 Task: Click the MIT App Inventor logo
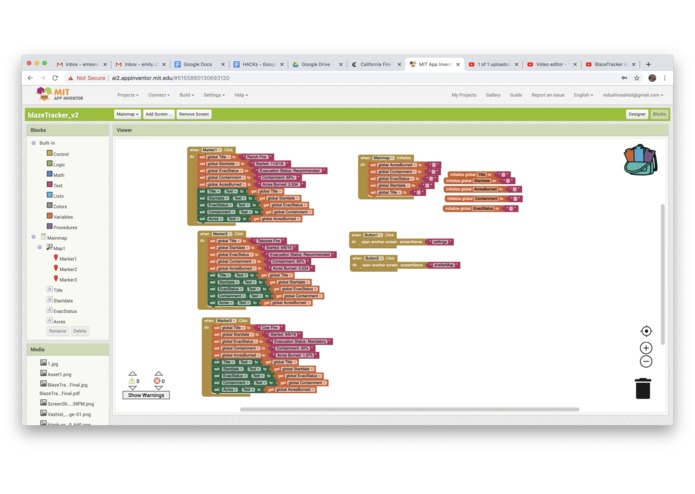pyautogui.click(x=59, y=94)
